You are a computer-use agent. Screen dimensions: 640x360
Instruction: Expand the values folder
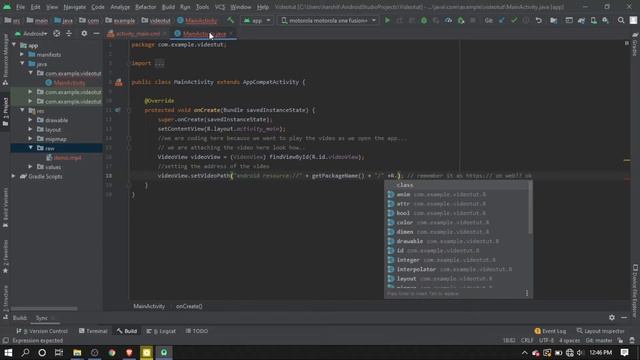(31, 167)
